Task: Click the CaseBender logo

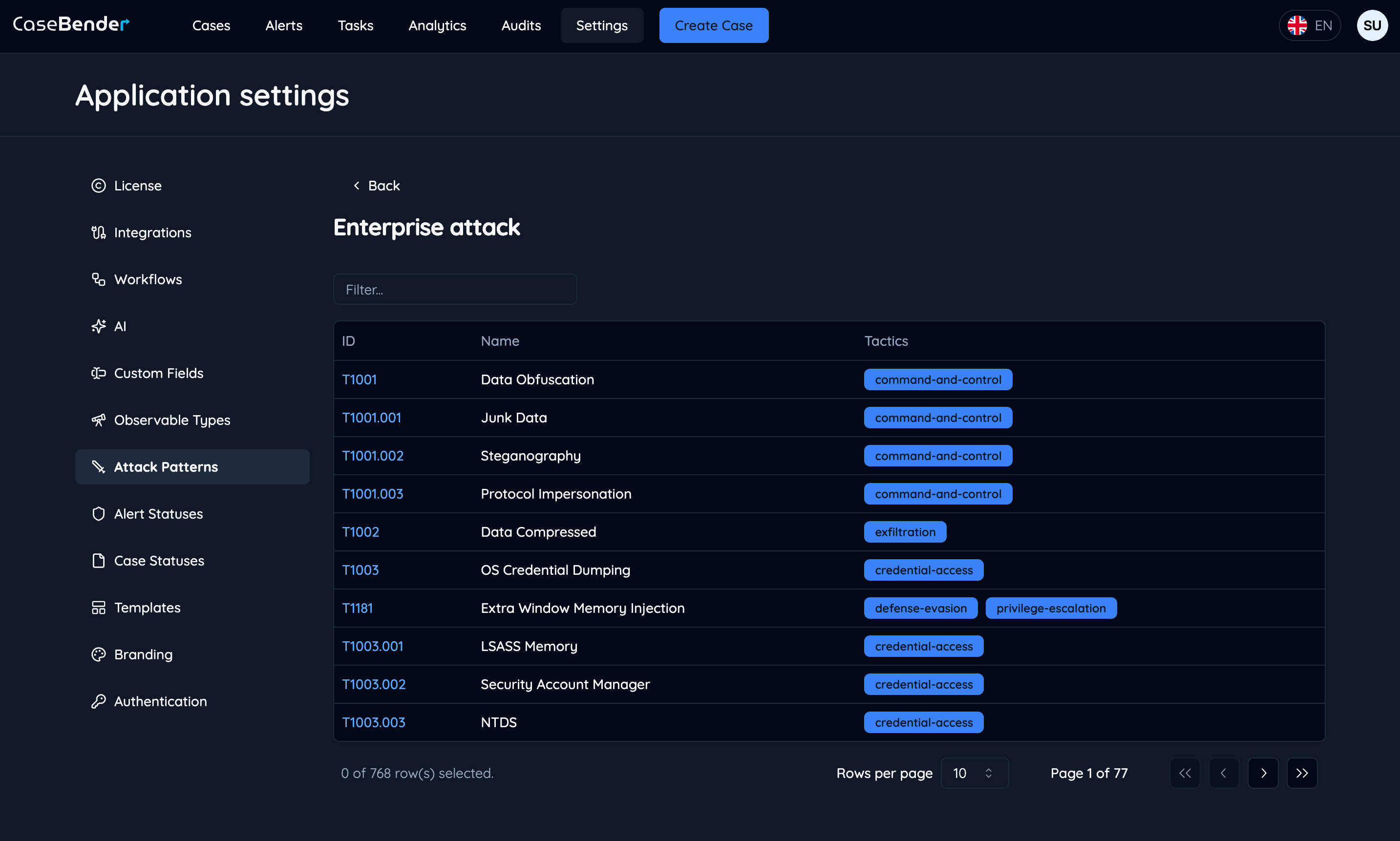Action: coord(71,24)
